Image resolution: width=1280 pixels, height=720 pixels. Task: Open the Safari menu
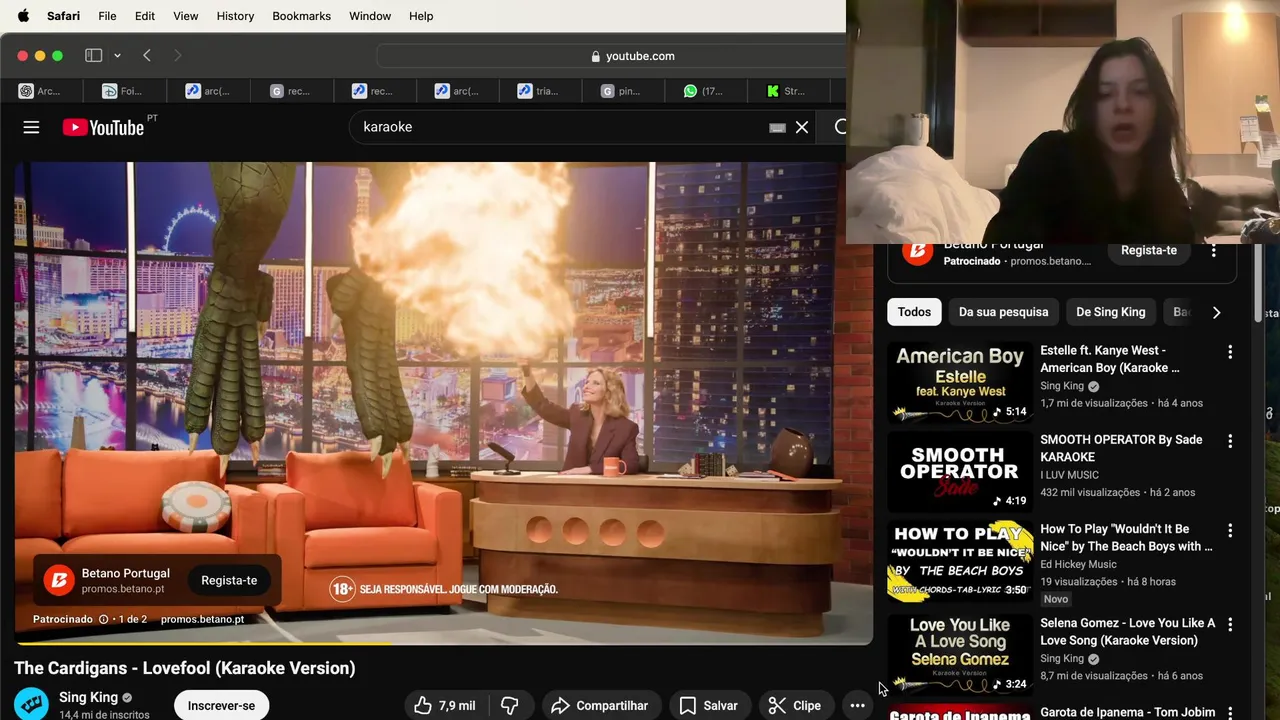(x=63, y=16)
